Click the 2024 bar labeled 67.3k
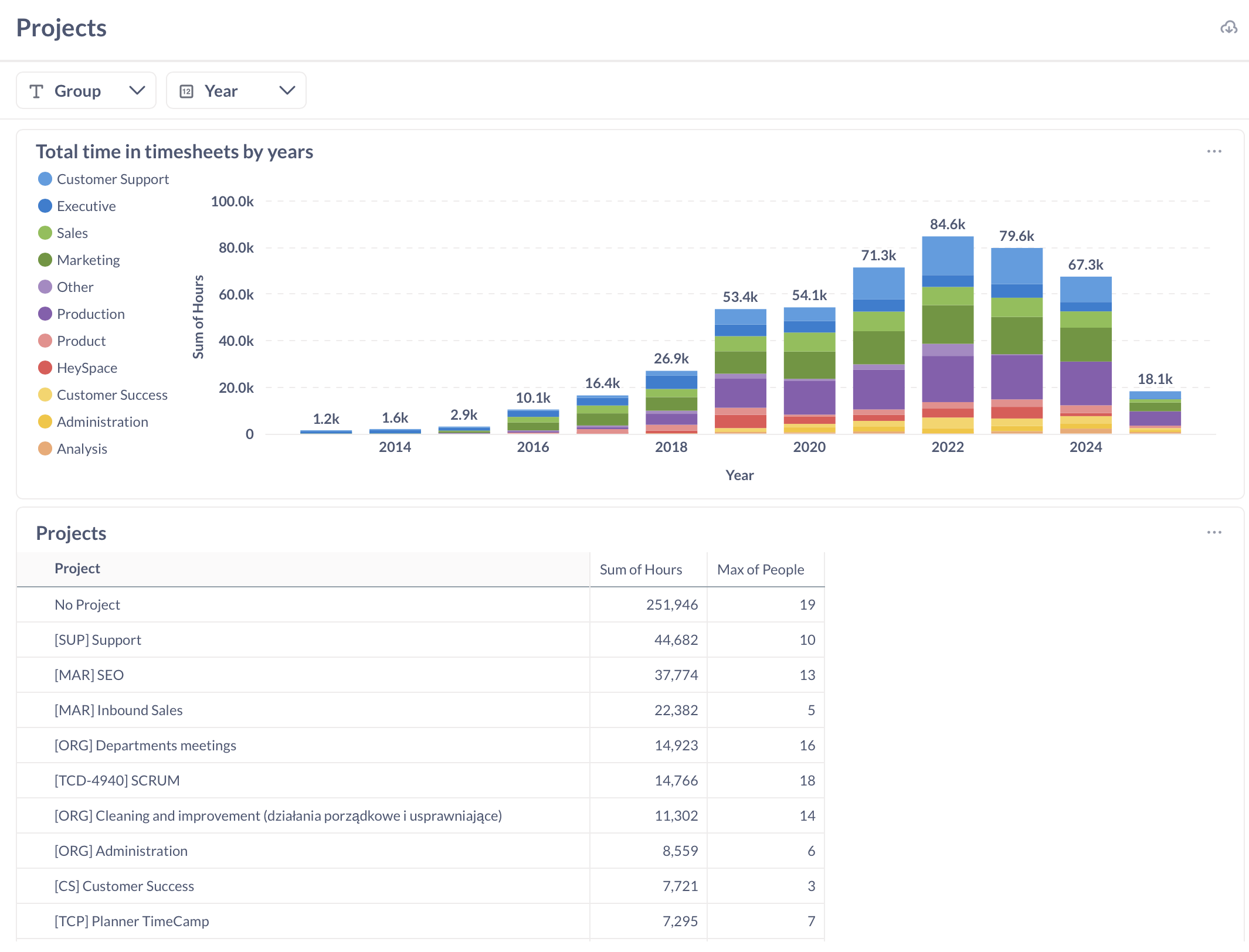The image size is (1249, 952). click(x=1086, y=355)
